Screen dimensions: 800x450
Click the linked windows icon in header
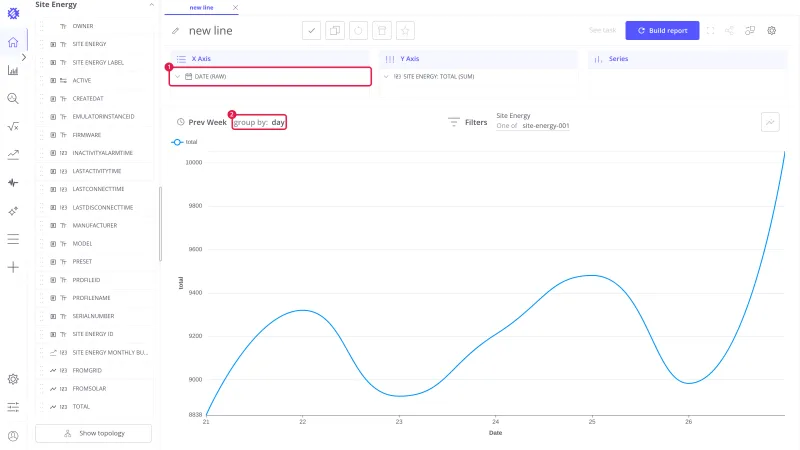750,31
